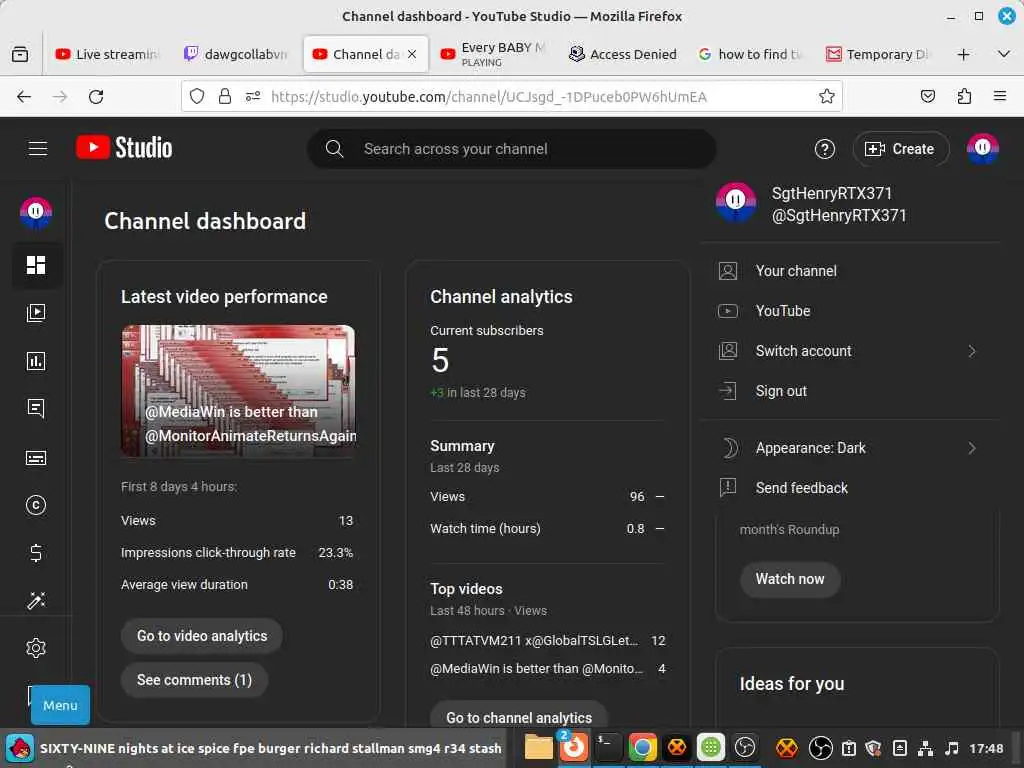
Task: Open the Subtitles icon in the sidebar
Action: [36, 457]
